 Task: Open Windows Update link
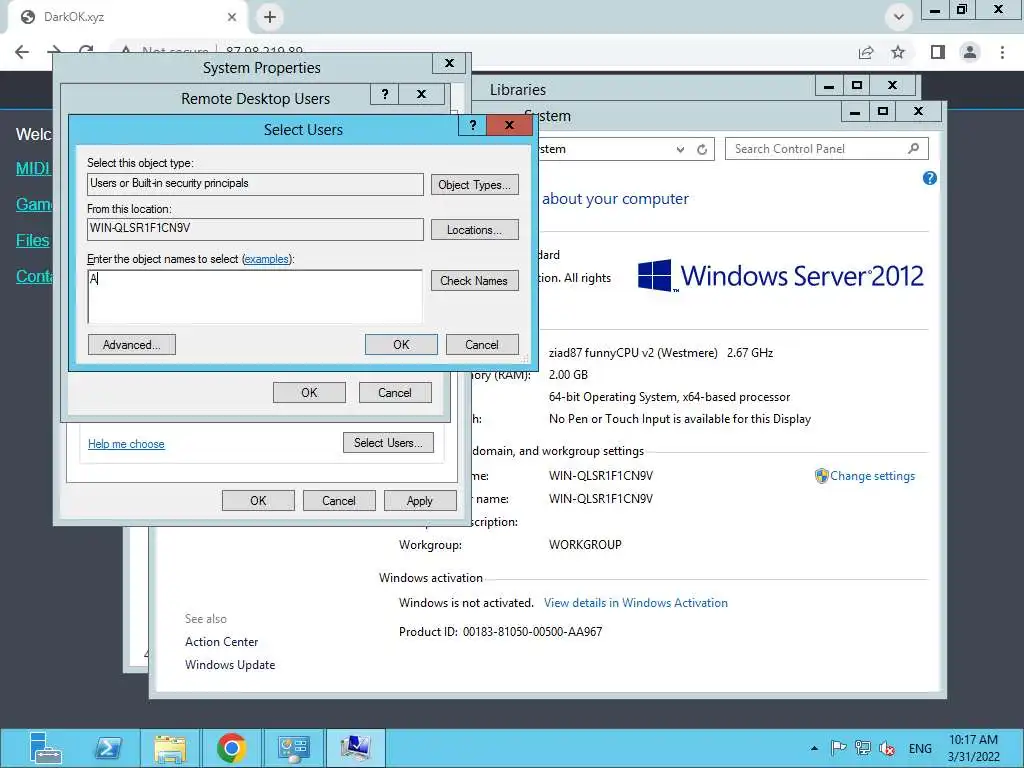click(x=230, y=665)
